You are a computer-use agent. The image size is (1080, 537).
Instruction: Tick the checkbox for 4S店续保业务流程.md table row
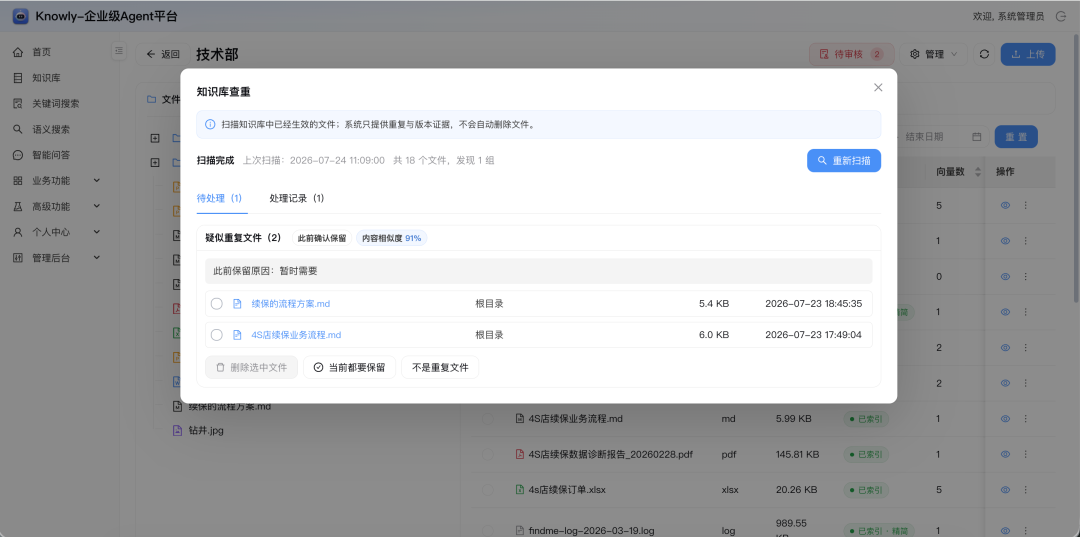[x=488, y=418]
